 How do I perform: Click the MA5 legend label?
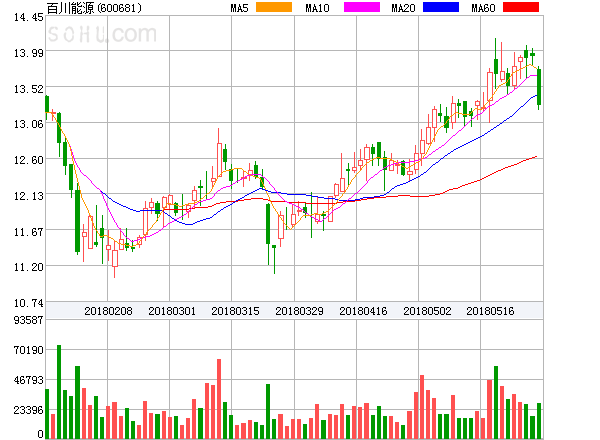point(239,8)
